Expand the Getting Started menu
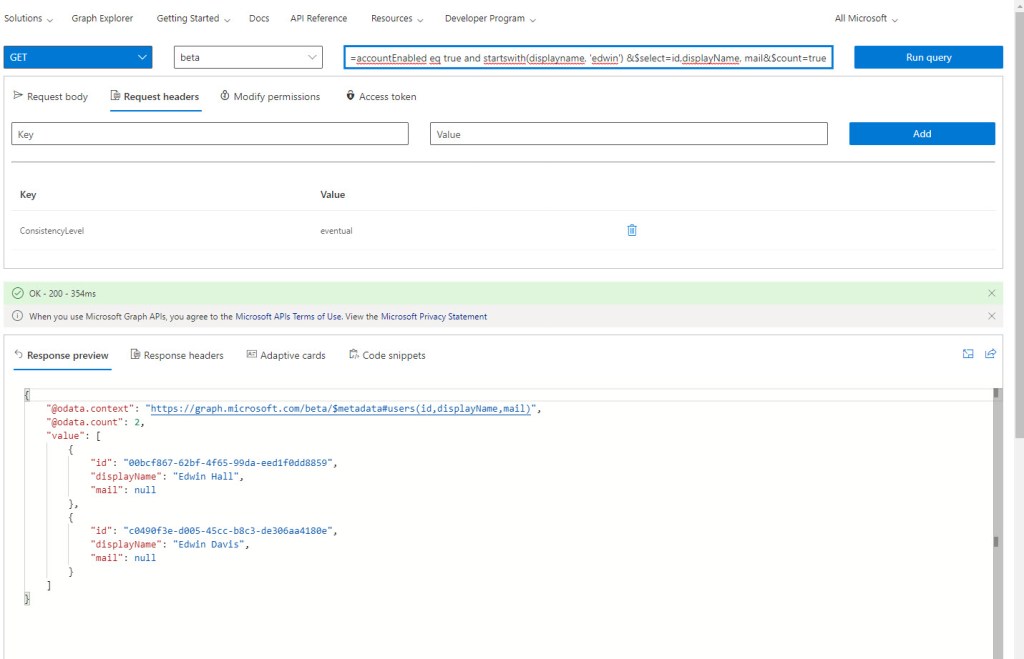The image size is (1024, 659). click(x=193, y=19)
